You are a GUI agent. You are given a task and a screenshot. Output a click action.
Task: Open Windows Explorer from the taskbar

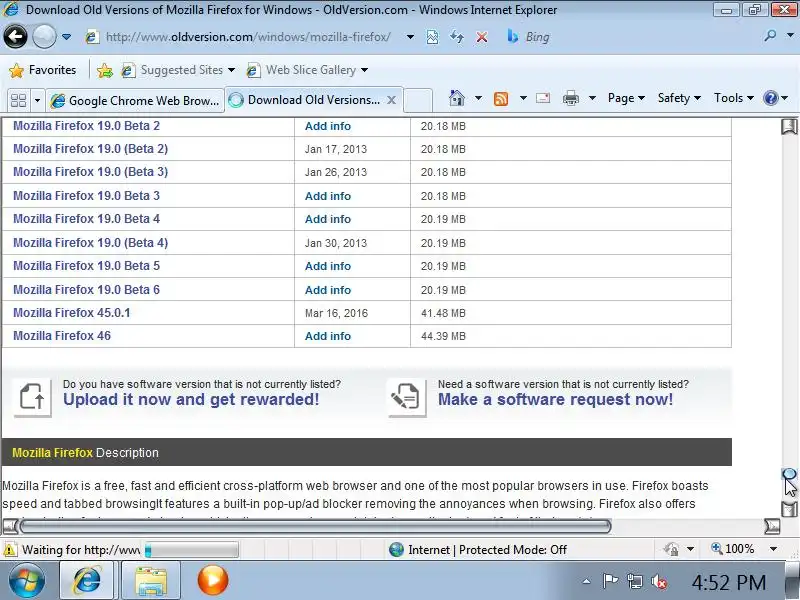151,581
